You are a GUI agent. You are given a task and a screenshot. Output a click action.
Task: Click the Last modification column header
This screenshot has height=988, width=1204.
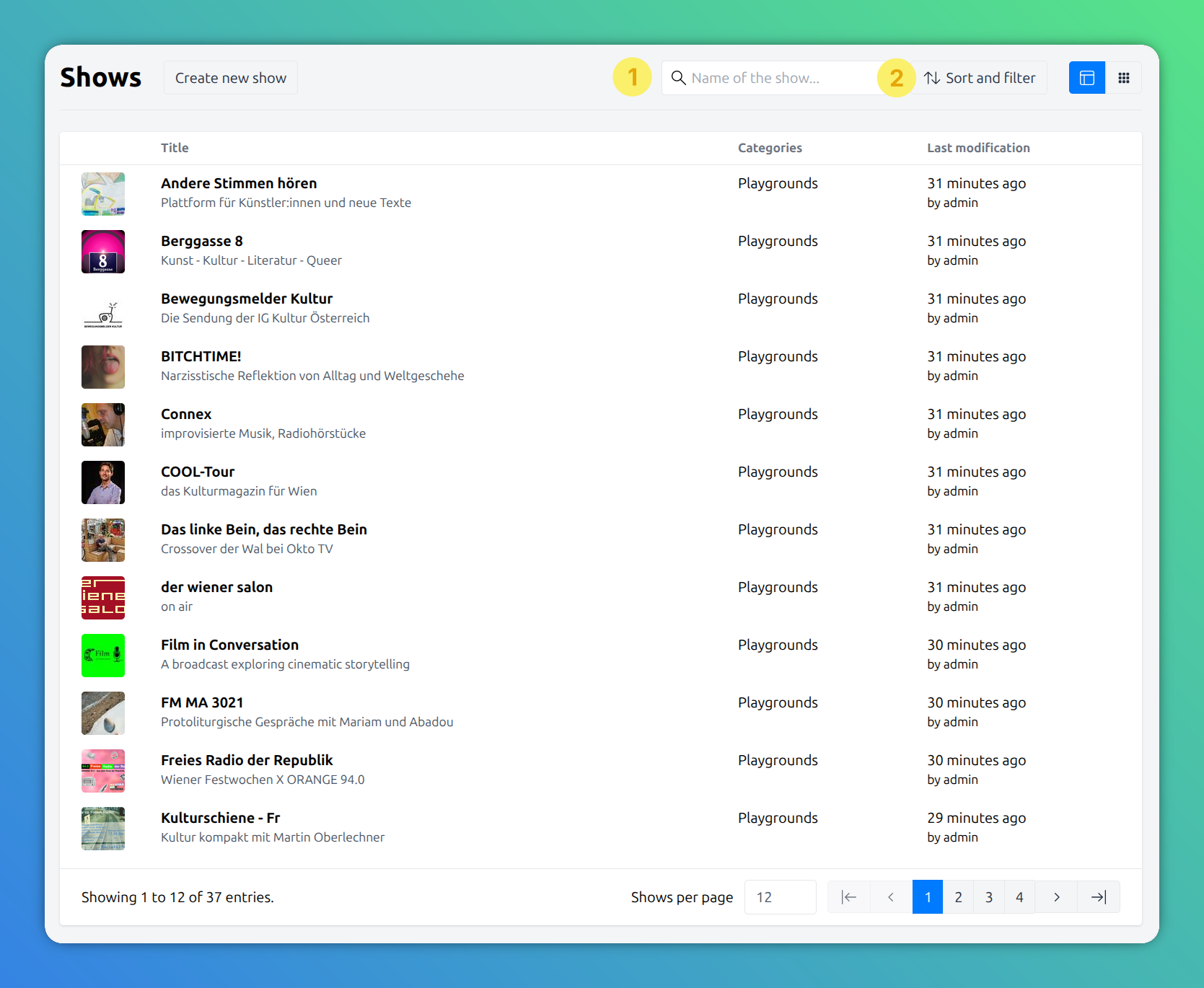pyautogui.click(x=978, y=148)
